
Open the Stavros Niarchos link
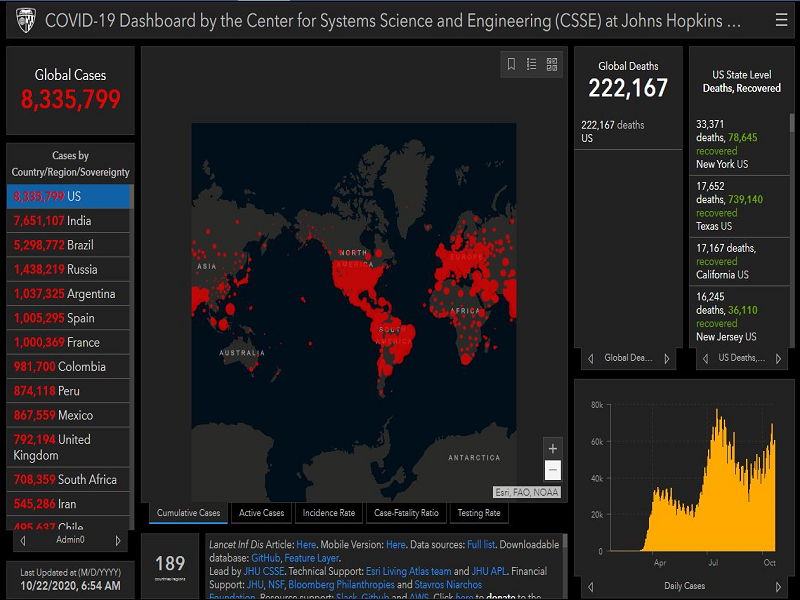448,585
